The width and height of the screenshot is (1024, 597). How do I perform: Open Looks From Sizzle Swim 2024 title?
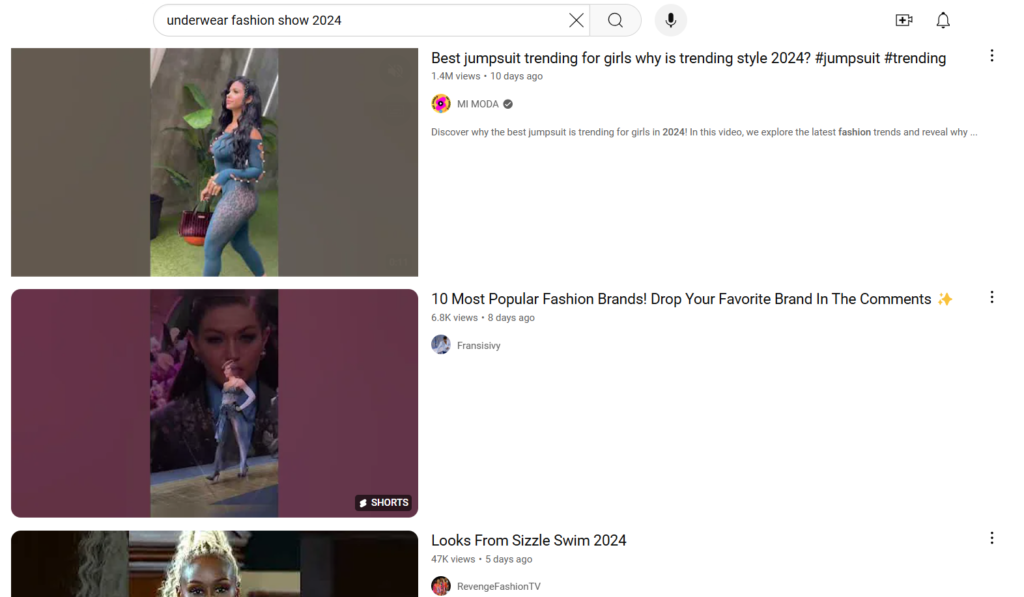[528, 540]
